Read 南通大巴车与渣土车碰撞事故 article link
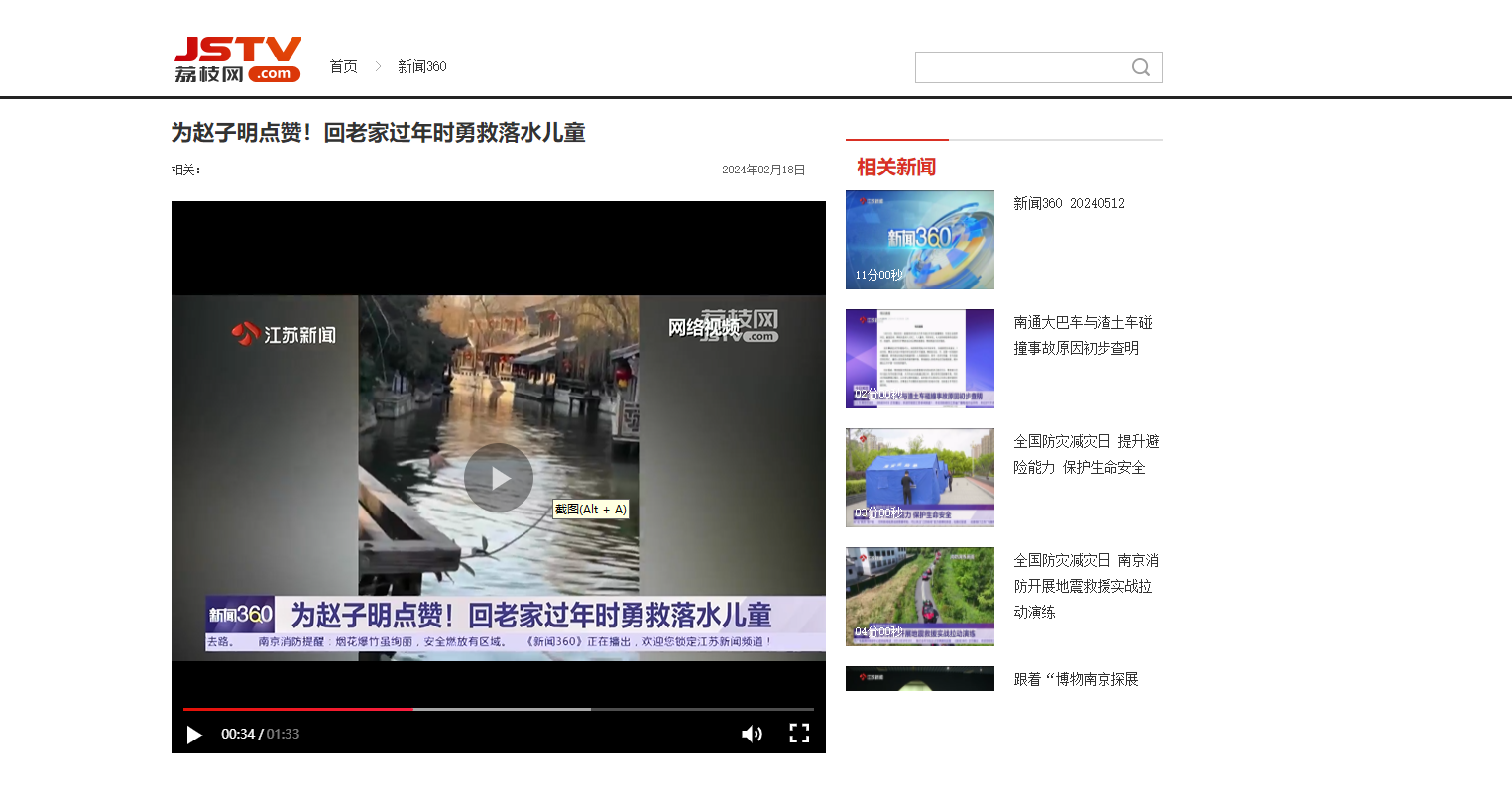Viewport: 1512px width, 797px height. [x=1083, y=335]
